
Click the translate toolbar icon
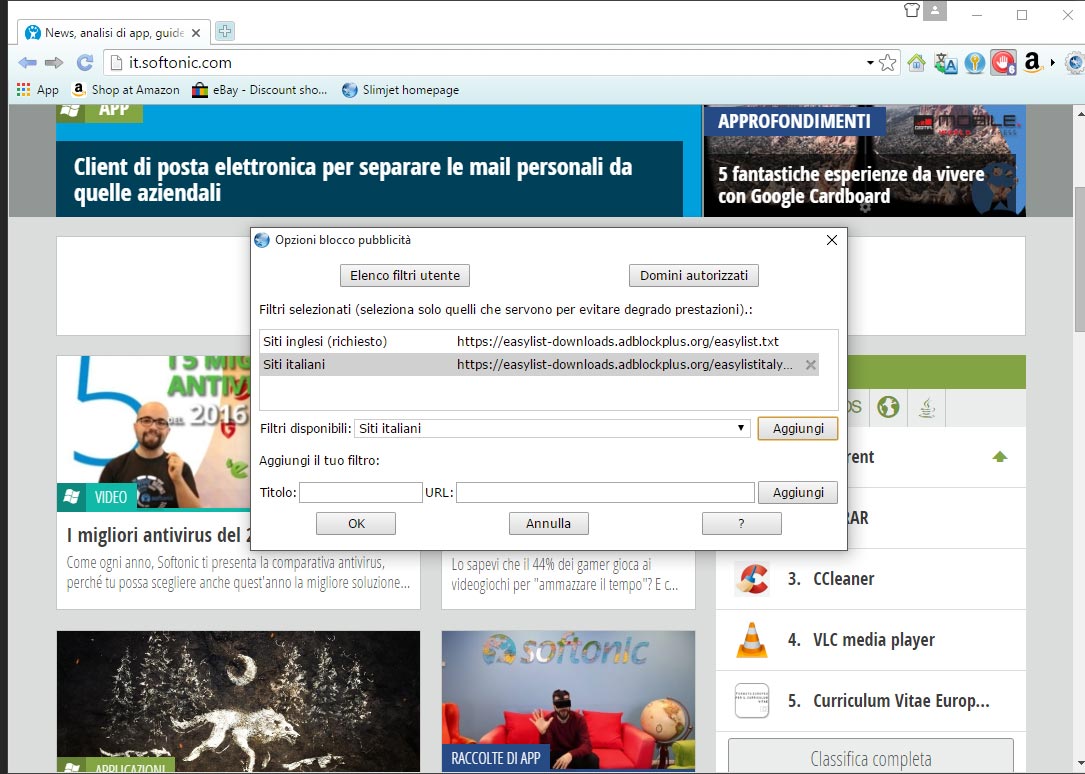pyautogui.click(x=945, y=63)
